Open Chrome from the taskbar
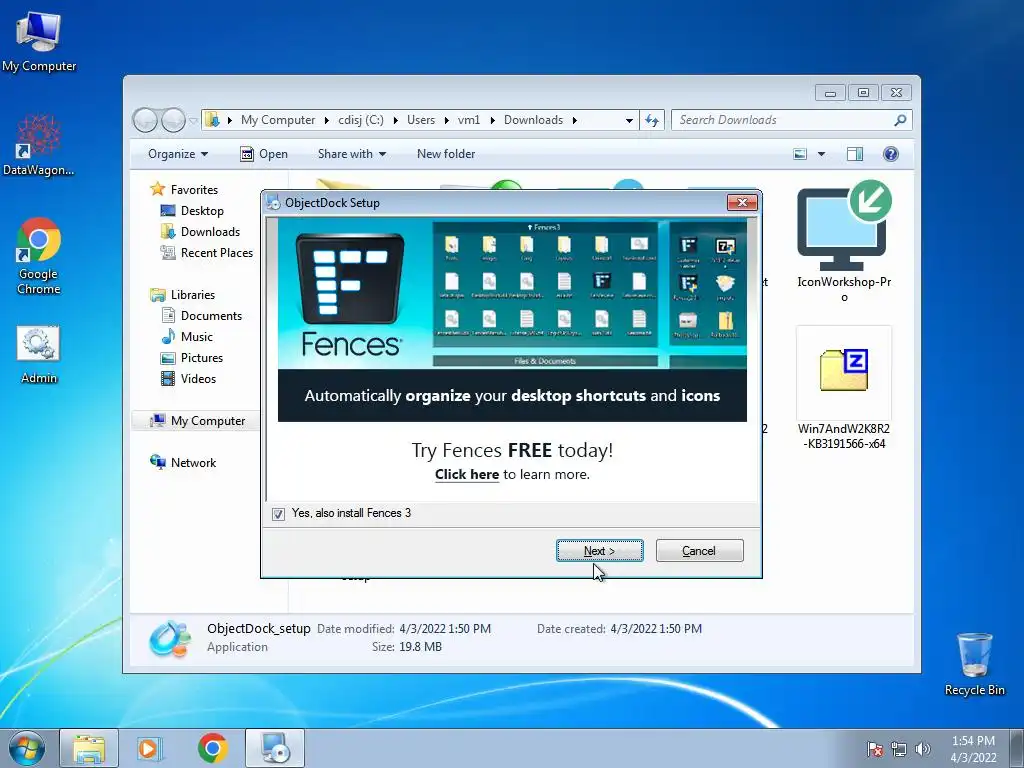This screenshot has width=1024, height=768. [x=213, y=748]
